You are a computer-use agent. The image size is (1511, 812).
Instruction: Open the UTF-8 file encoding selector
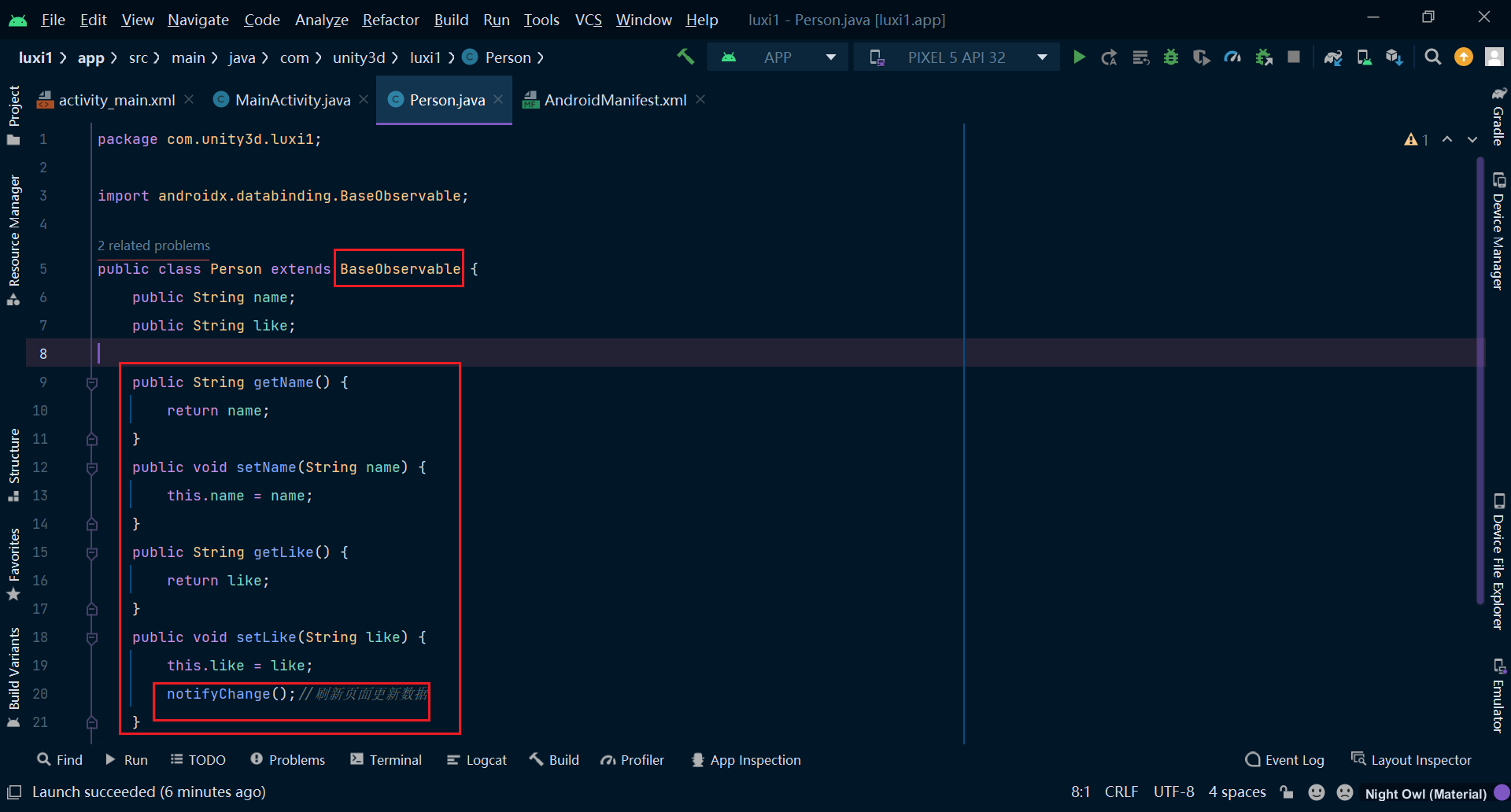pos(1173,792)
